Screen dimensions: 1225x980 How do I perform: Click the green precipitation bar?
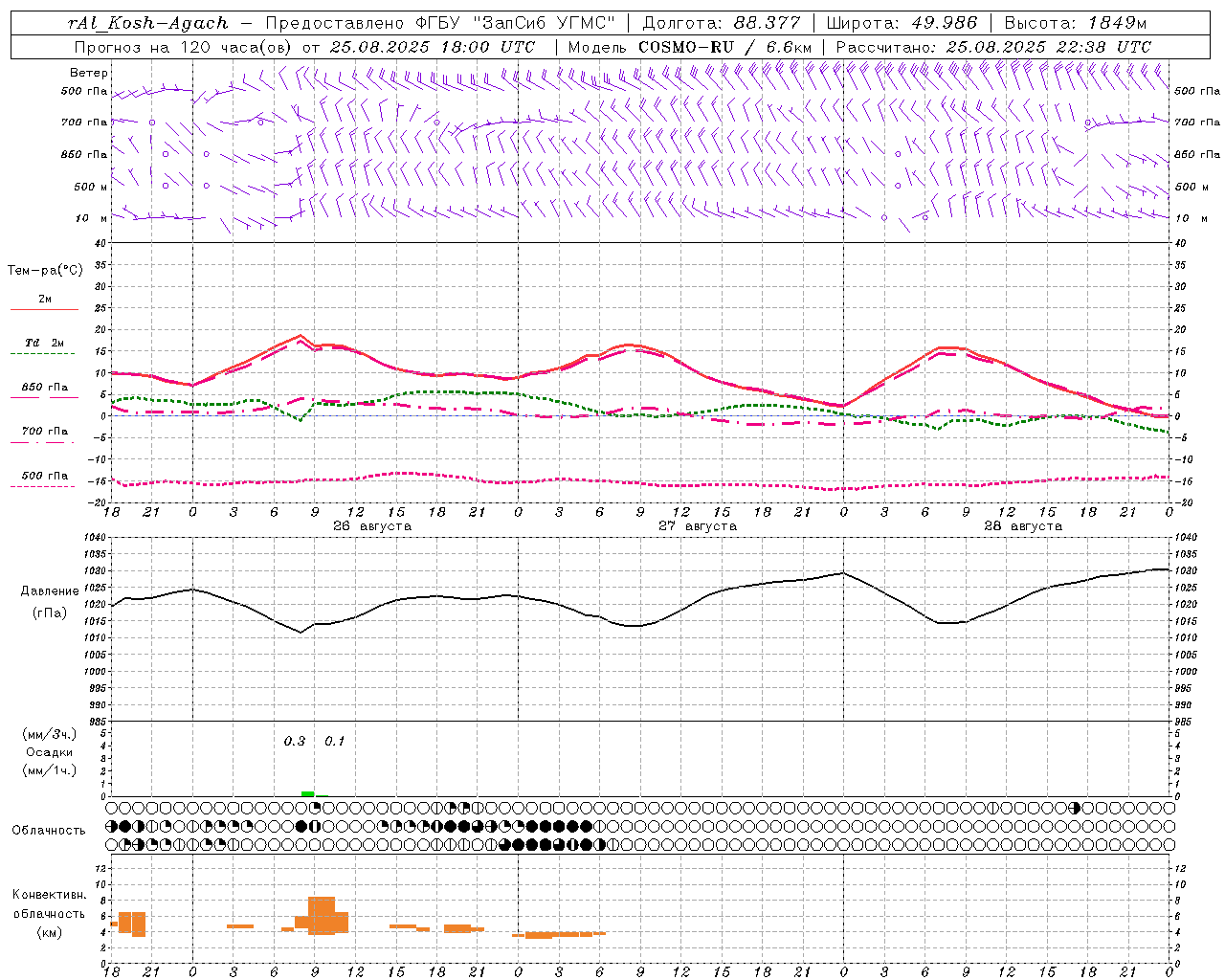[307, 793]
